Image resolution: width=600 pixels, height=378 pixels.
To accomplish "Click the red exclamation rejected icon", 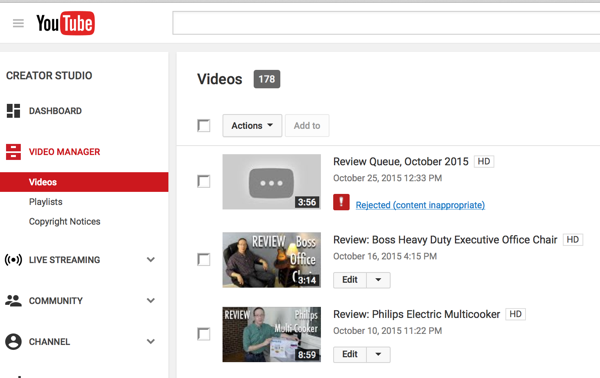I will [x=341, y=202].
